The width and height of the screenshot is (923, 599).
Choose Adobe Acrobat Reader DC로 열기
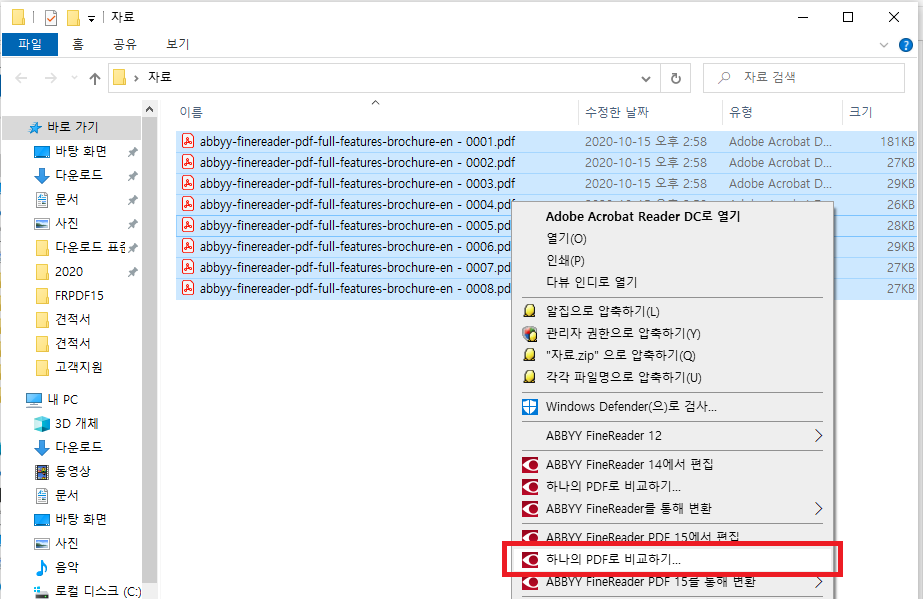(643, 217)
